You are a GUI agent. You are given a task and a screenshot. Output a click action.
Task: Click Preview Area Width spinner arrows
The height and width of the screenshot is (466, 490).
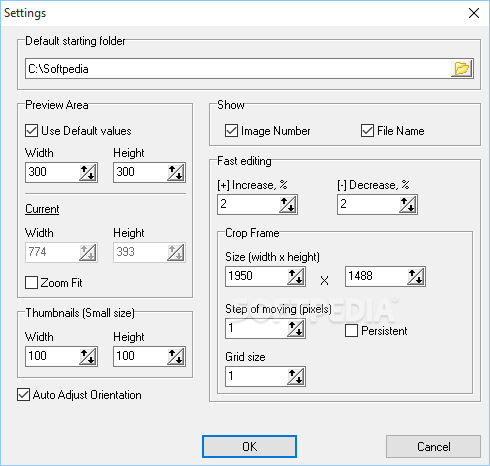coord(88,172)
